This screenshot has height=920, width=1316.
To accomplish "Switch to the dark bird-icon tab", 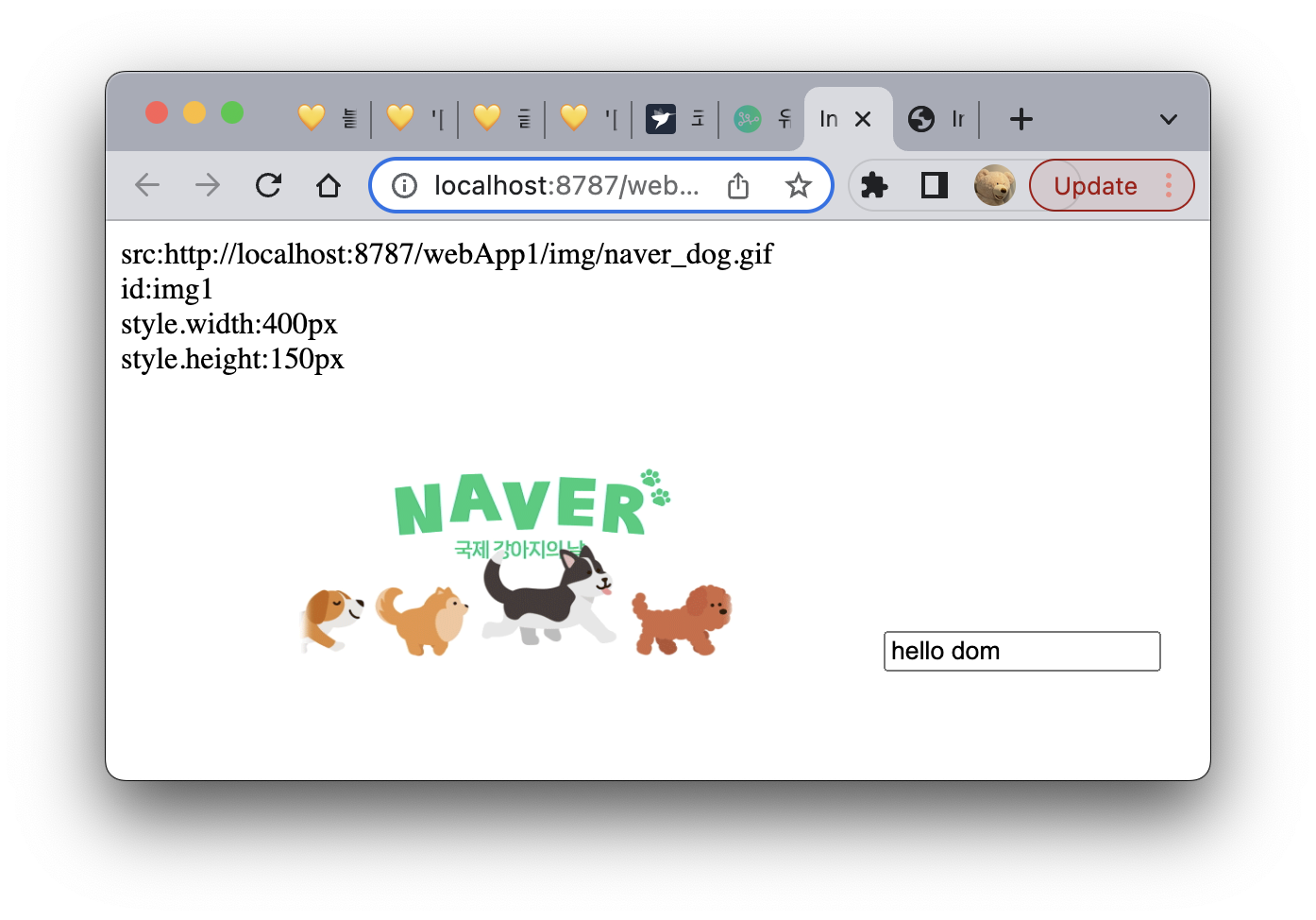I will [x=675, y=119].
